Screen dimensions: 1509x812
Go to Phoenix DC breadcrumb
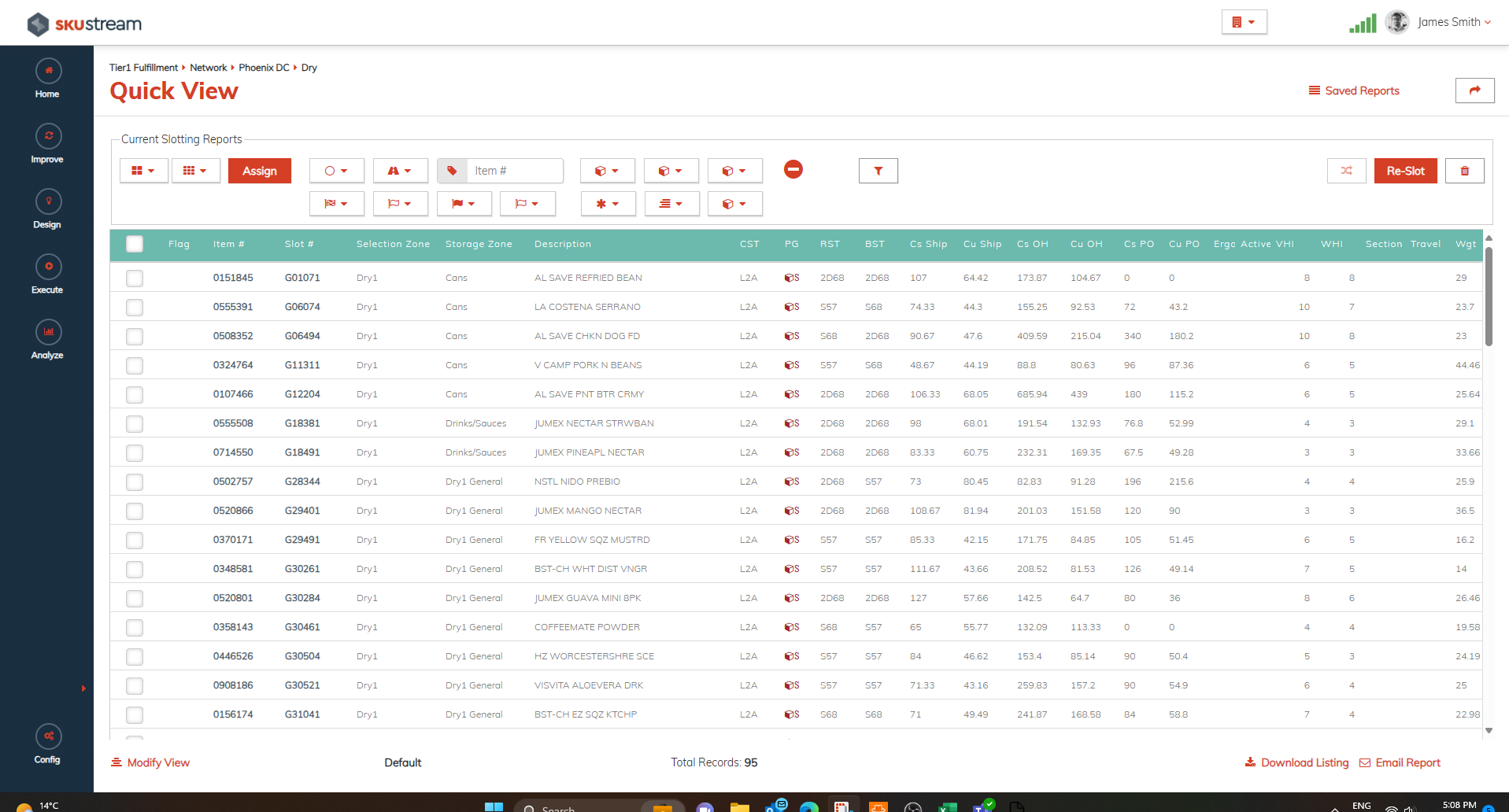coord(264,68)
